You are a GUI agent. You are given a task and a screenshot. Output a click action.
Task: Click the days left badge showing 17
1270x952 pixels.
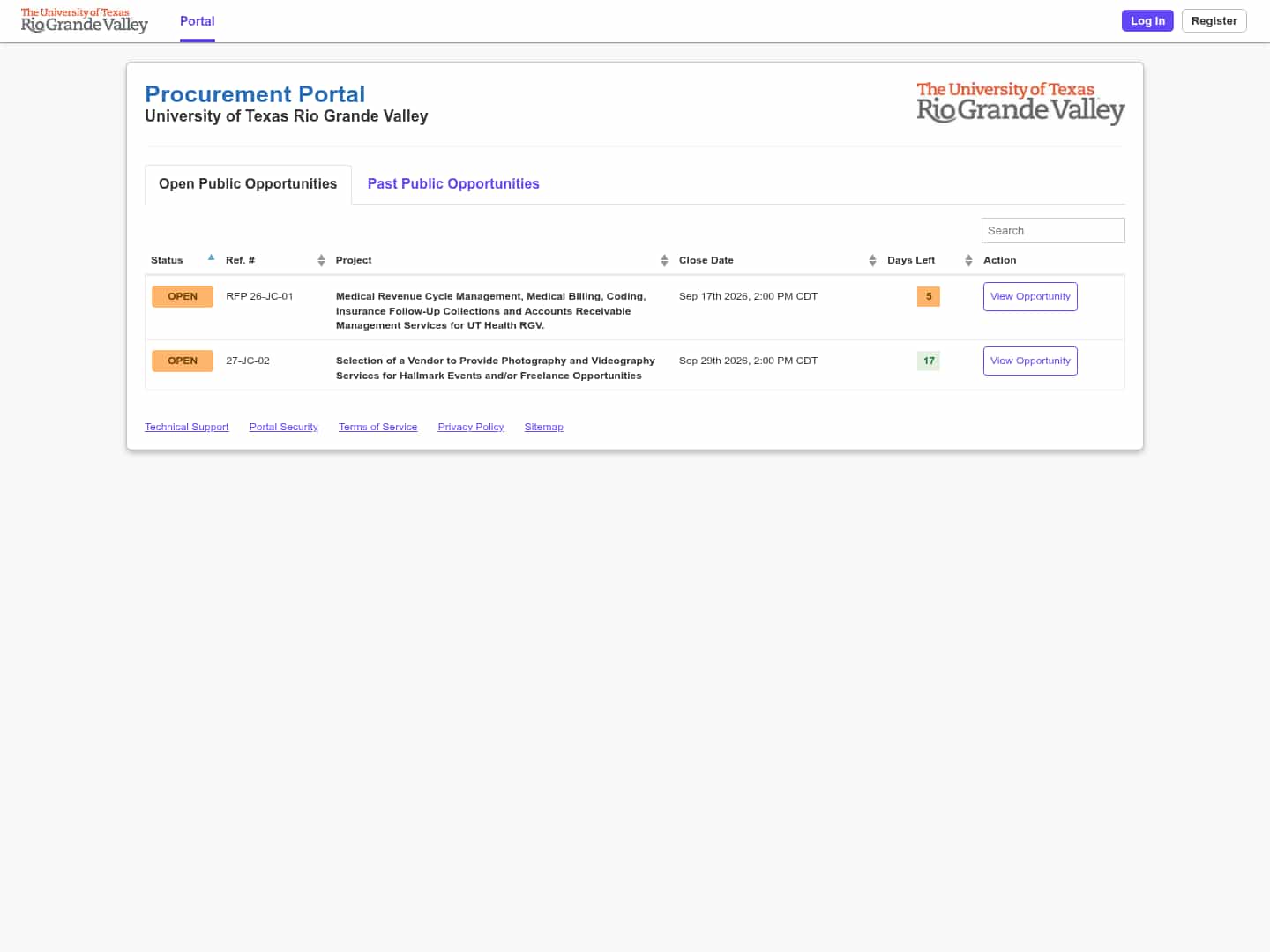[x=929, y=361]
